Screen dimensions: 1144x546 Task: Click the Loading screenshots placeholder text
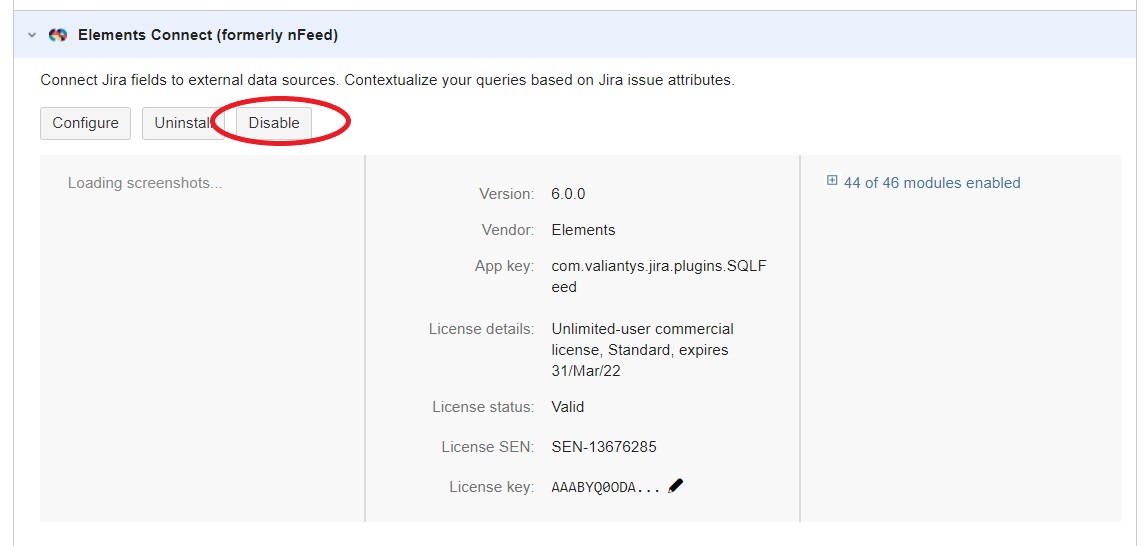[145, 183]
